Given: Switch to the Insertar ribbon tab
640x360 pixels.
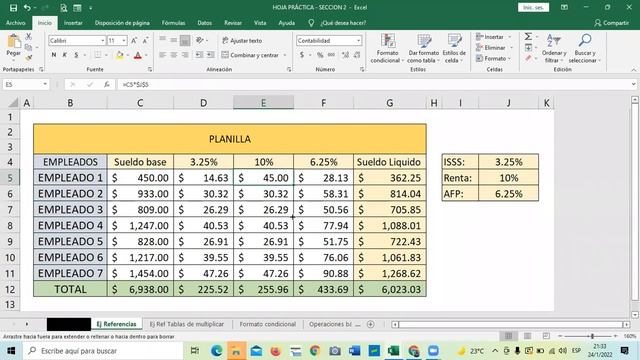Looking at the screenshot, I should click(73, 23).
